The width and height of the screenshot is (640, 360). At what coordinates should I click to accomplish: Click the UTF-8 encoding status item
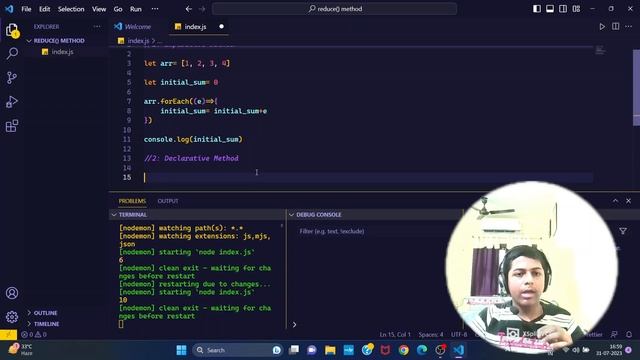coord(459,334)
